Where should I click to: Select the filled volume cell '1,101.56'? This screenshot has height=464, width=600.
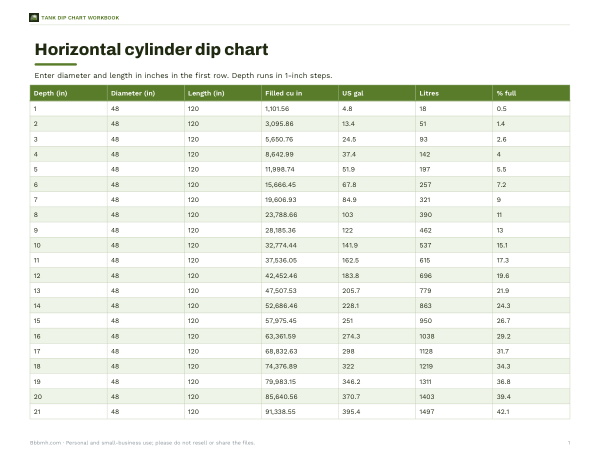(x=300, y=109)
